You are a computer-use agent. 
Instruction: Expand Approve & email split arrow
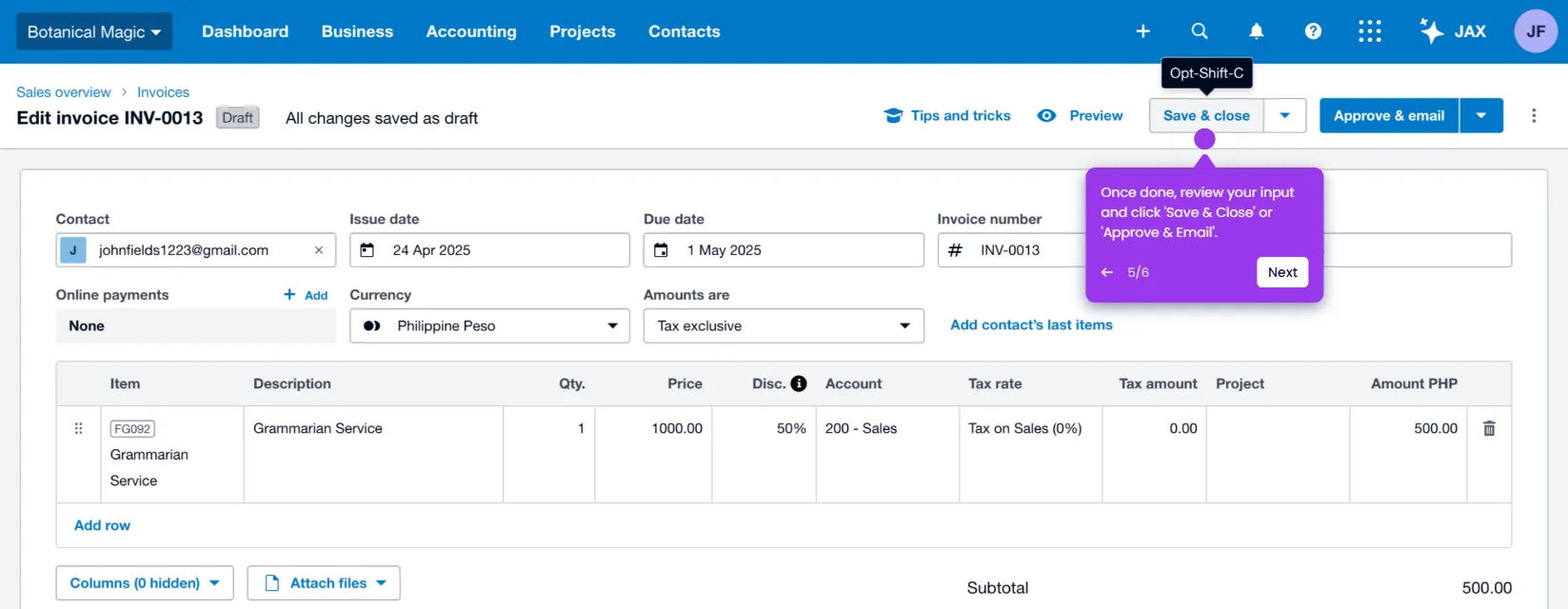click(1481, 116)
